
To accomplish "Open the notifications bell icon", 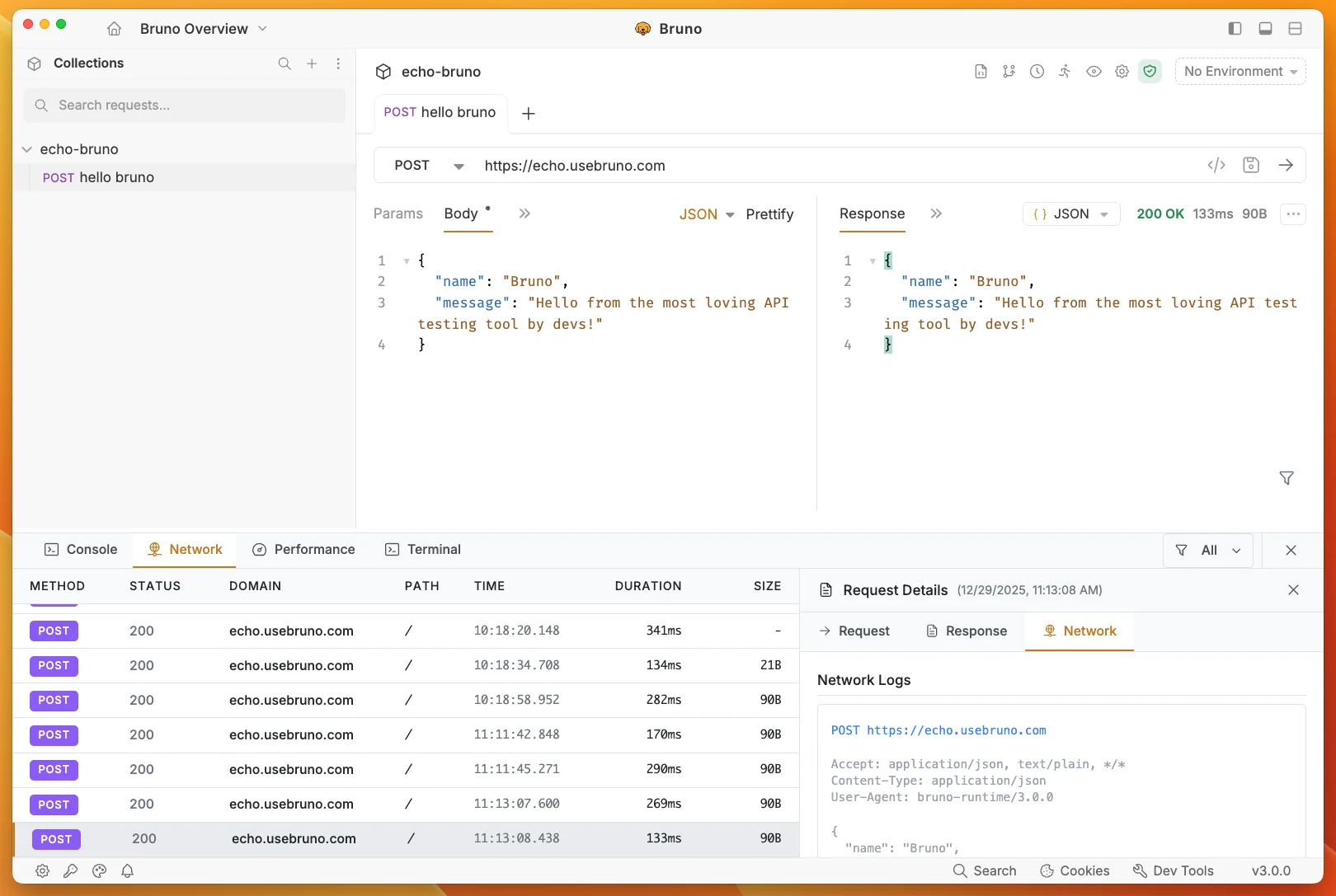I will pyautogui.click(x=128, y=870).
